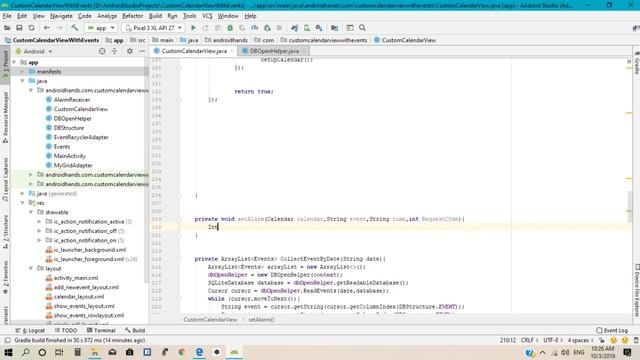640x360 pixels.
Task: Navigate forward with the right arrow icon
Action: pos(60,28)
